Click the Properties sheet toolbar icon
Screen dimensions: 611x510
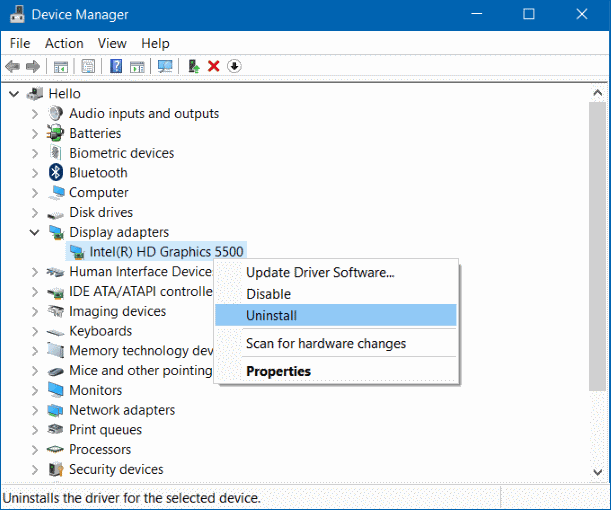tap(88, 66)
